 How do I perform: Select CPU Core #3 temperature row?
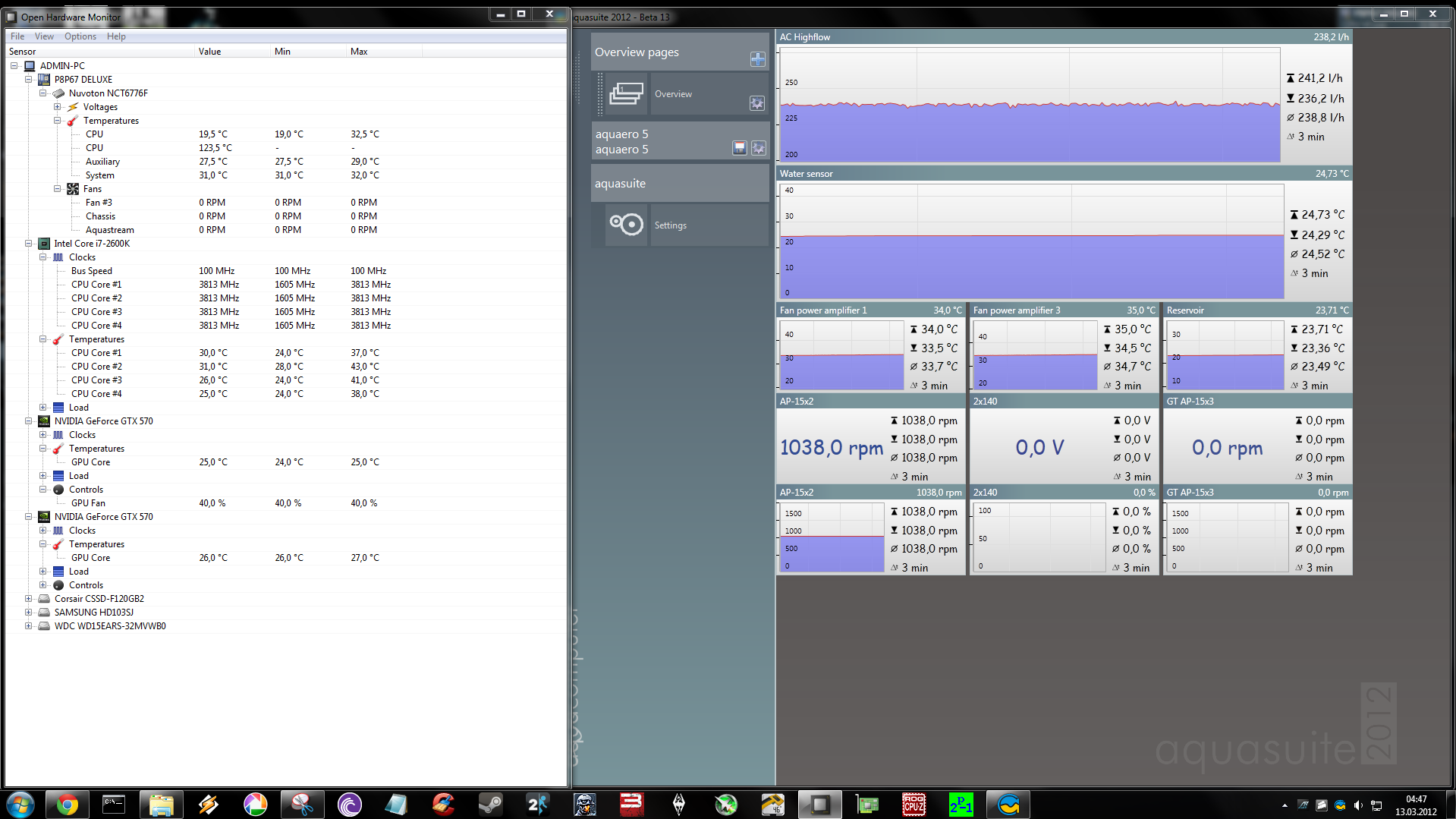(285, 380)
